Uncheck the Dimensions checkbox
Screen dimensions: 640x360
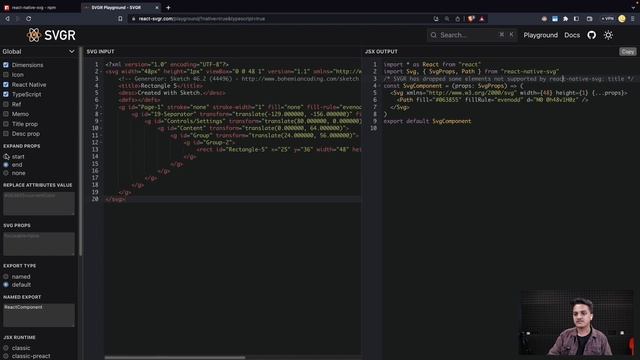6,65
